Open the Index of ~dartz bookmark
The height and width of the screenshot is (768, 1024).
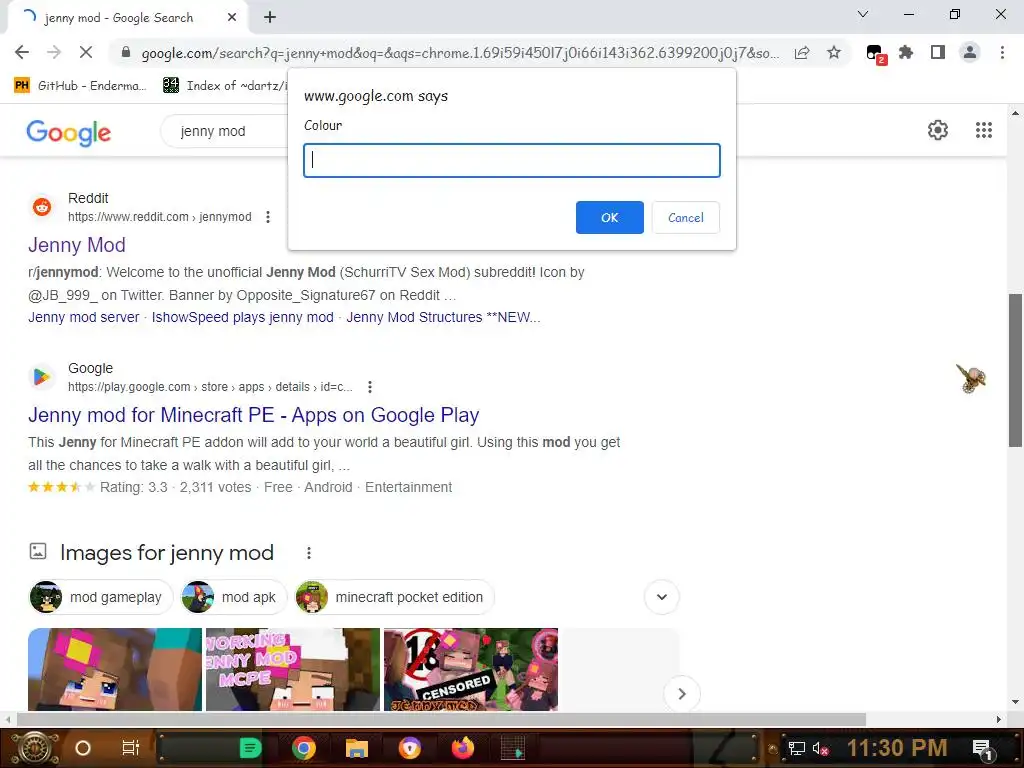(225, 86)
